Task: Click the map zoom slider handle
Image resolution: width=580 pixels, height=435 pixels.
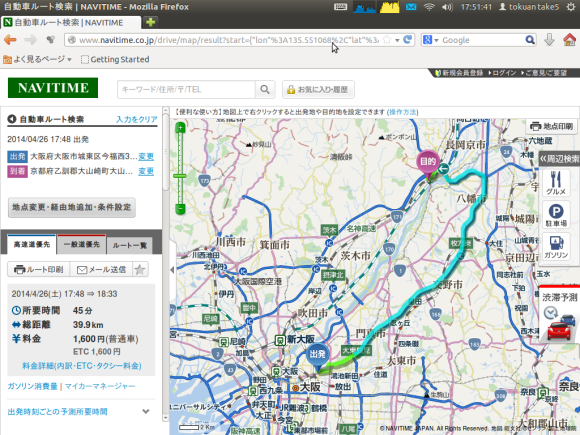Action: pos(180,176)
